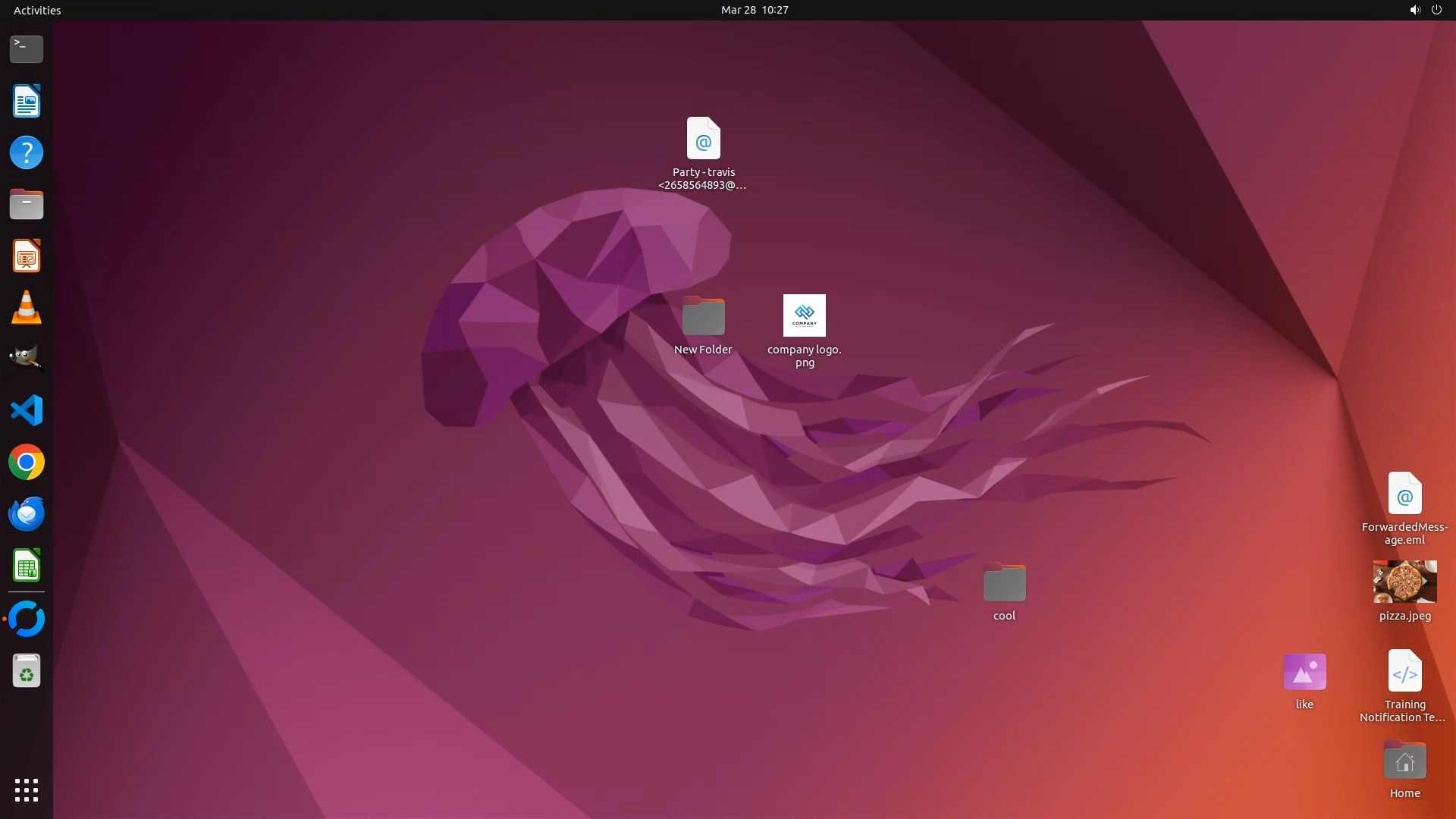Click the Activities button
This screenshot has width=1456, height=819.
tap(37, 10)
